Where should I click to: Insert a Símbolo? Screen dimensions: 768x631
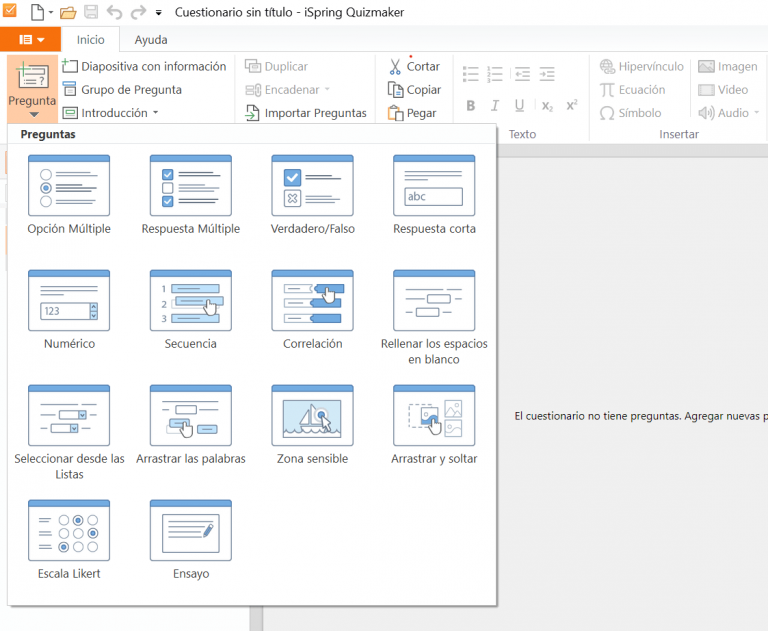tap(630, 113)
